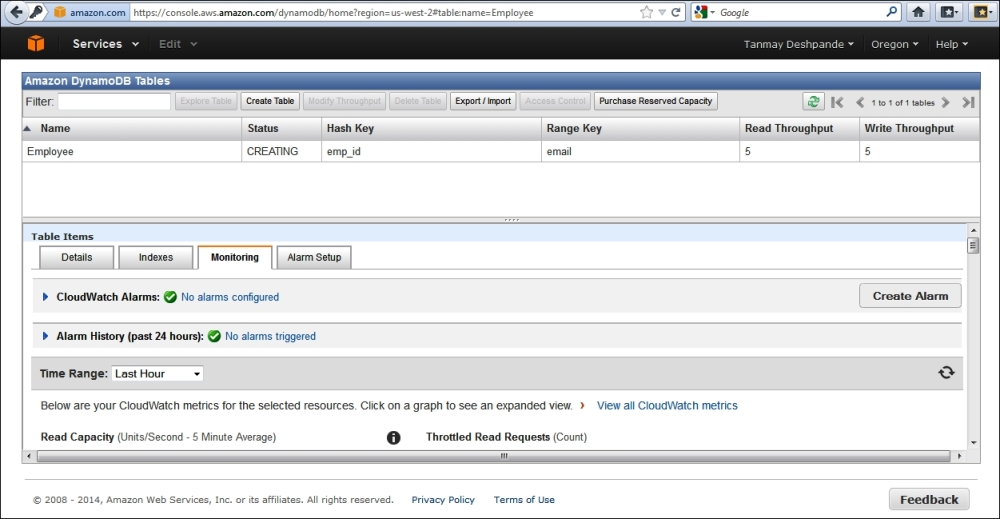This screenshot has height=519, width=1000.
Task: Switch to the Details tab
Action: click(77, 258)
